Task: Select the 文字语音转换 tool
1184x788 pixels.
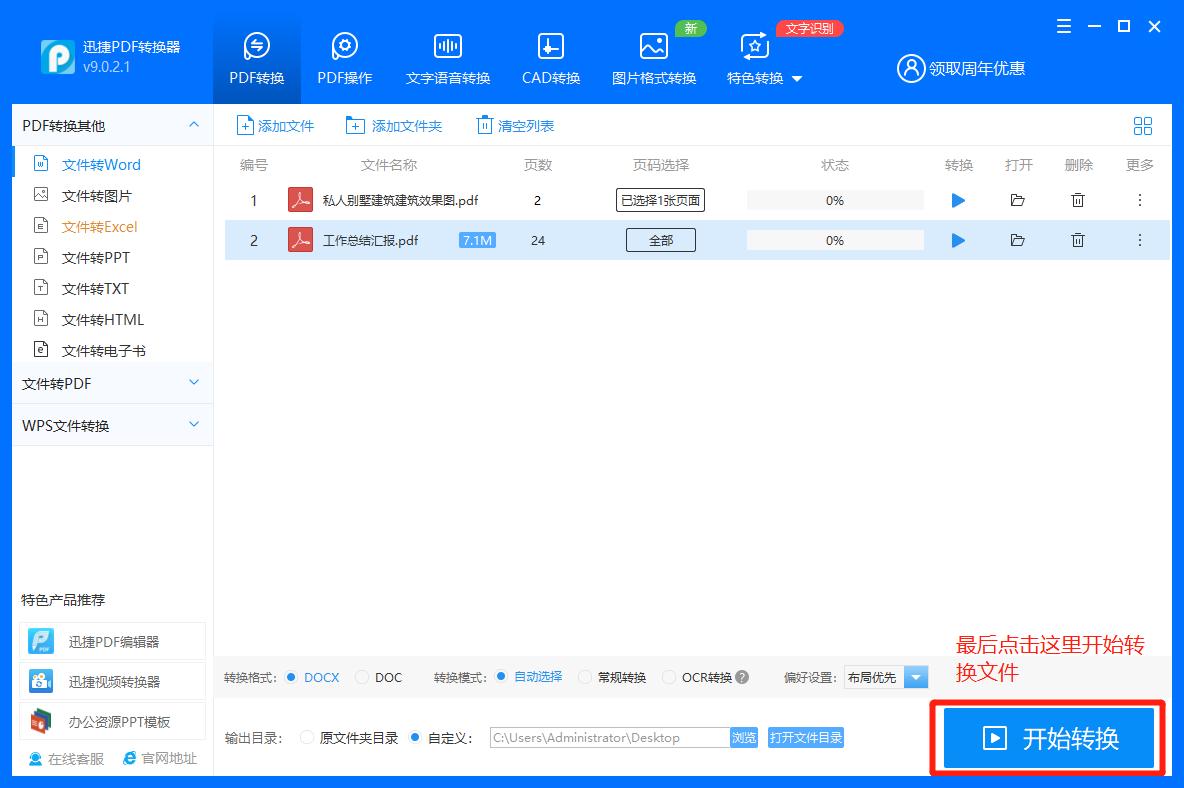Action: [447, 55]
